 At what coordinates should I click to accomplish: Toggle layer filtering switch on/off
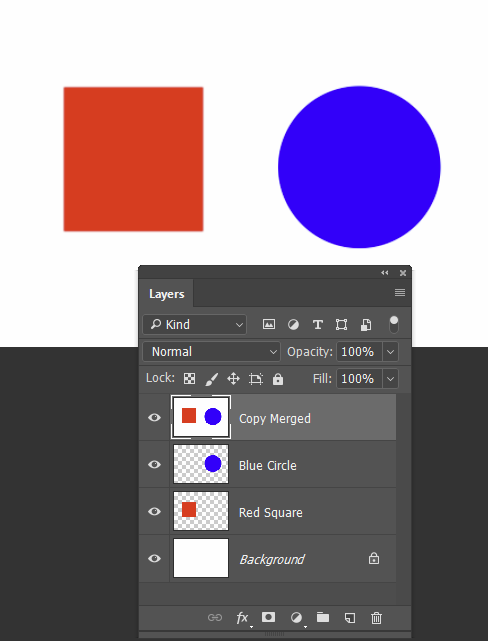coord(394,325)
